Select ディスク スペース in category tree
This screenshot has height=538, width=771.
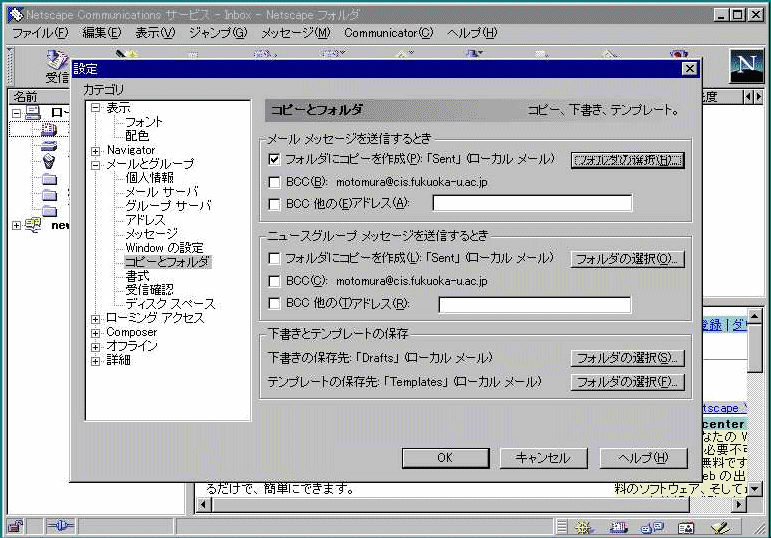[x=170, y=304]
